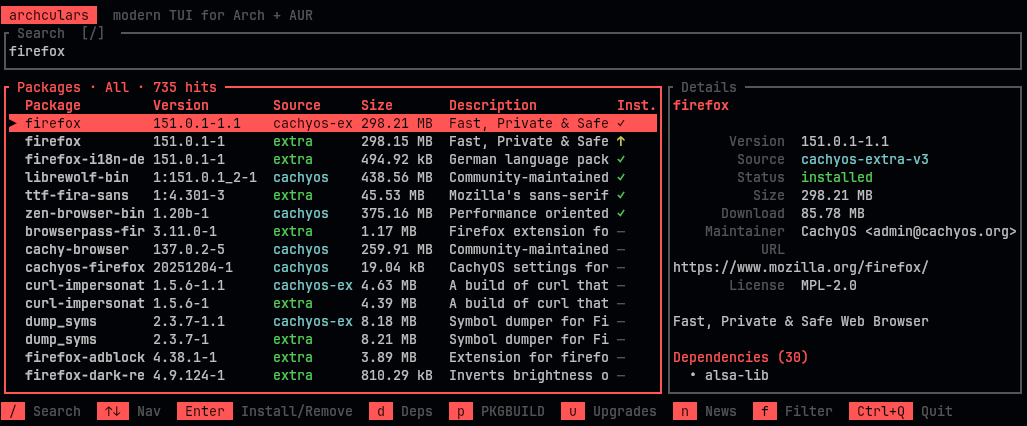The height and width of the screenshot is (426, 1027).
Task: Select the firefox-i18n-de package row
Action: (x=333, y=159)
